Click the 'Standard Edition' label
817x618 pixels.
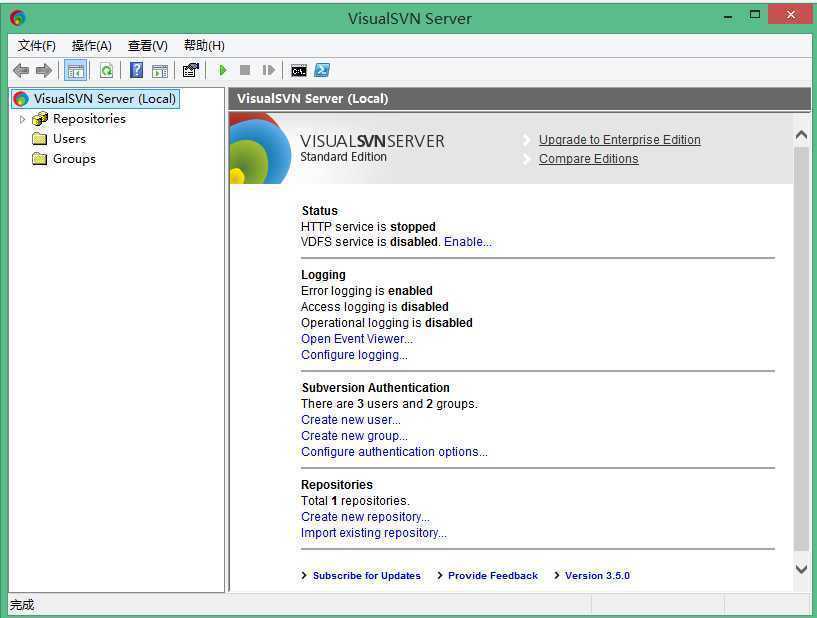(x=343, y=157)
